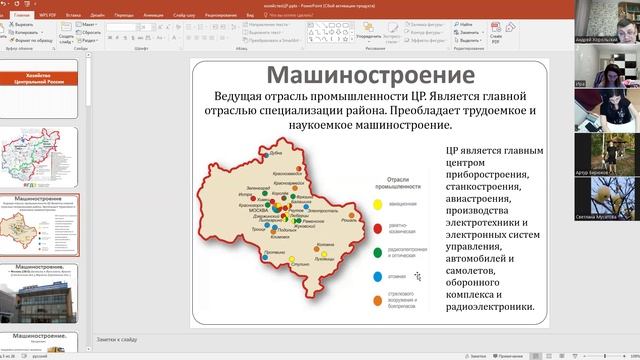Click Slide Show icon in status bar
Screen dimensions: 640x360
(x=575, y=356)
